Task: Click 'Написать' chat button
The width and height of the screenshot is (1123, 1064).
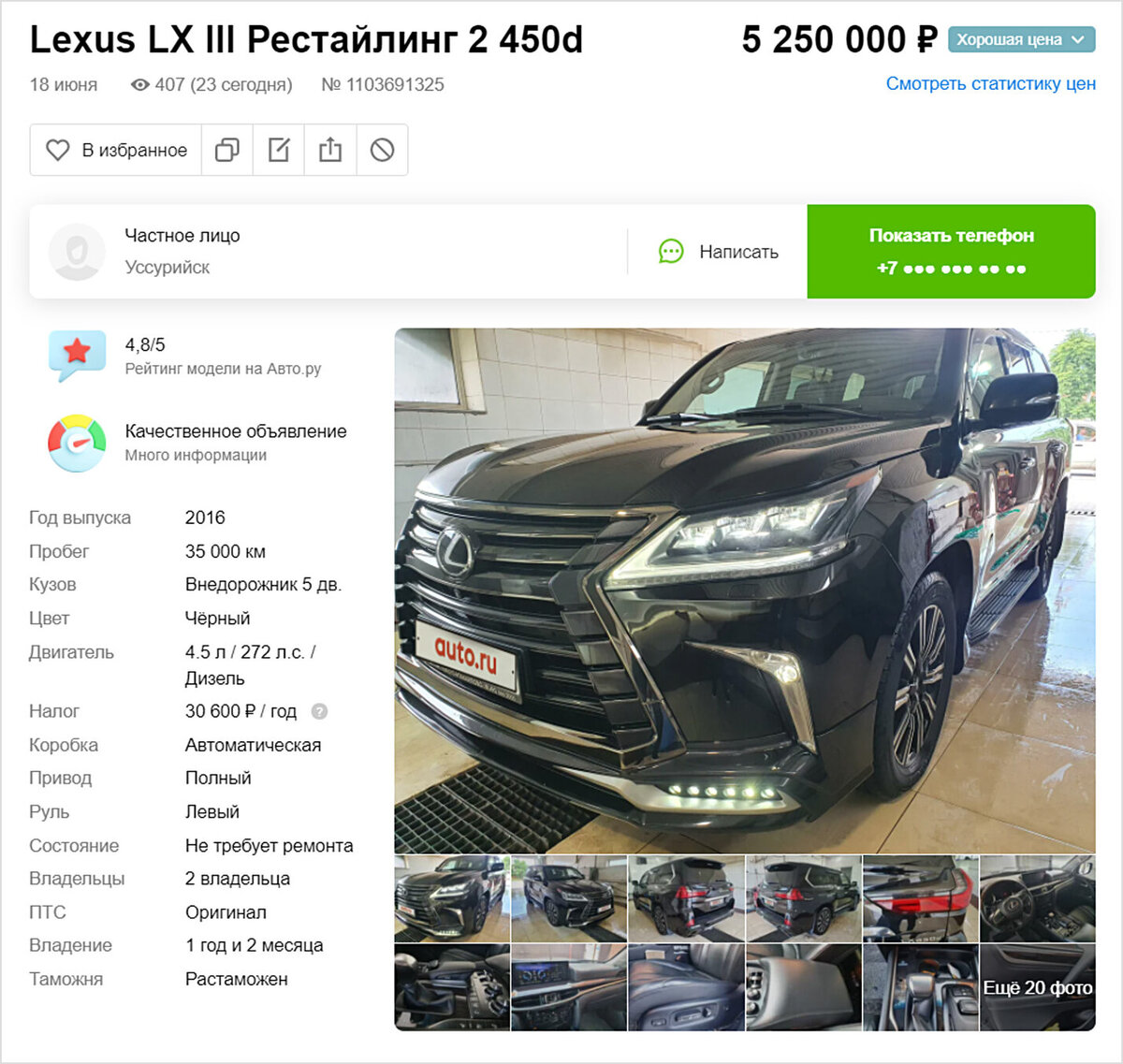Action: (719, 252)
